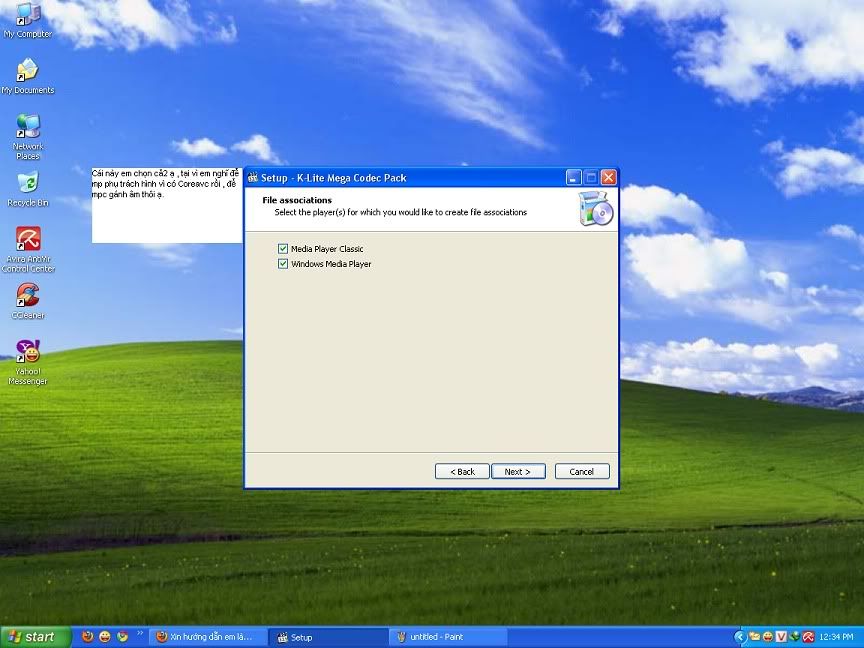The image size is (864, 648).
Task: Uncheck the Windows Media Player checkbox
Action: pos(283,263)
